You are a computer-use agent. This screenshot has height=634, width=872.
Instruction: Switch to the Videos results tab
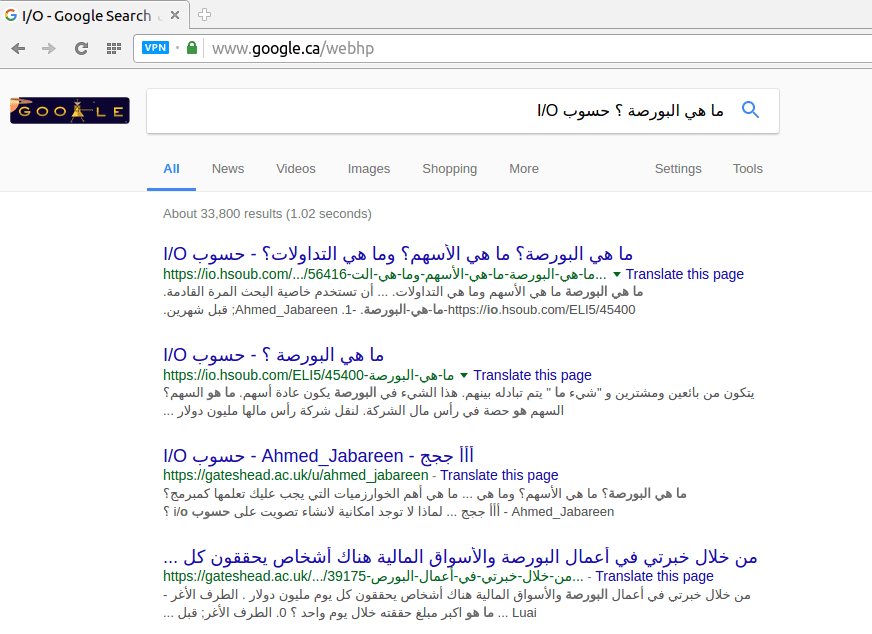point(296,169)
